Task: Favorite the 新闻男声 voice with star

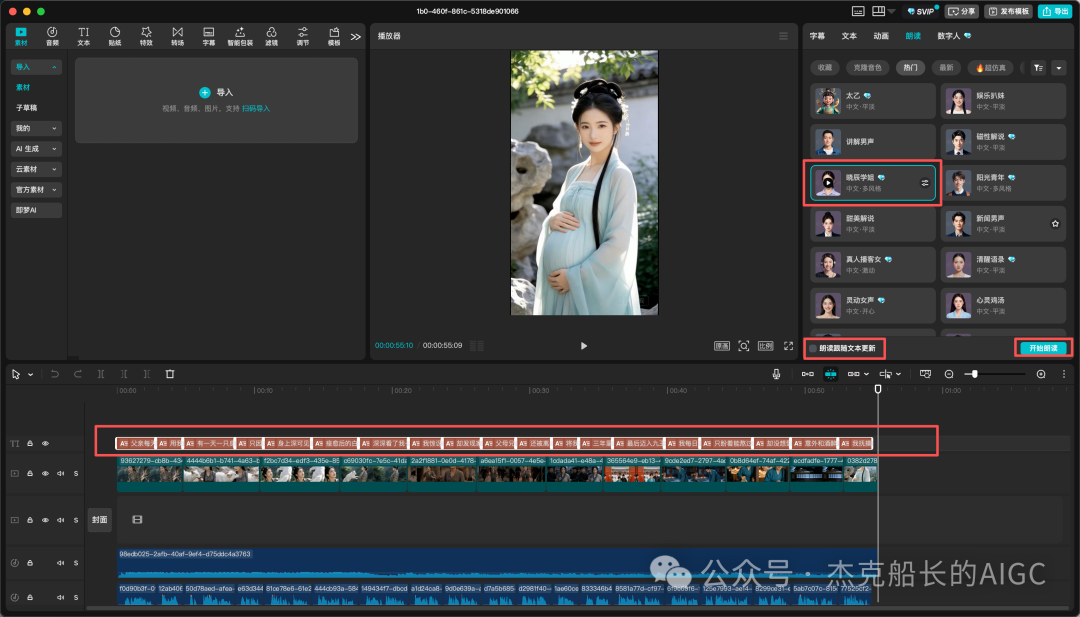Action: pyautogui.click(x=1055, y=224)
